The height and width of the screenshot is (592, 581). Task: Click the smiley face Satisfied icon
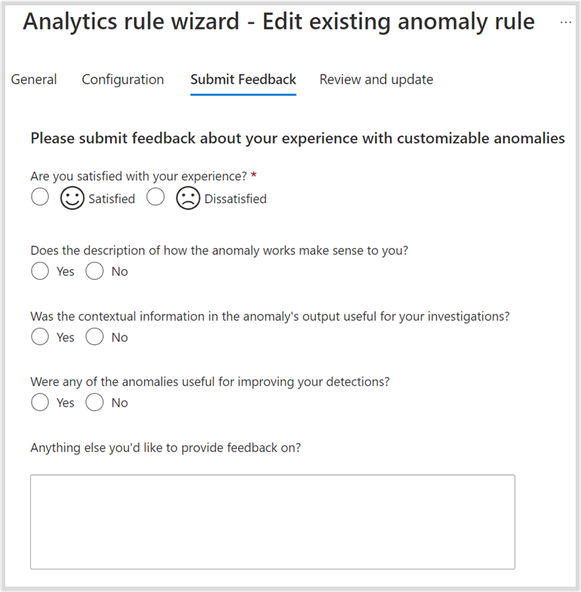coord(72,198)
